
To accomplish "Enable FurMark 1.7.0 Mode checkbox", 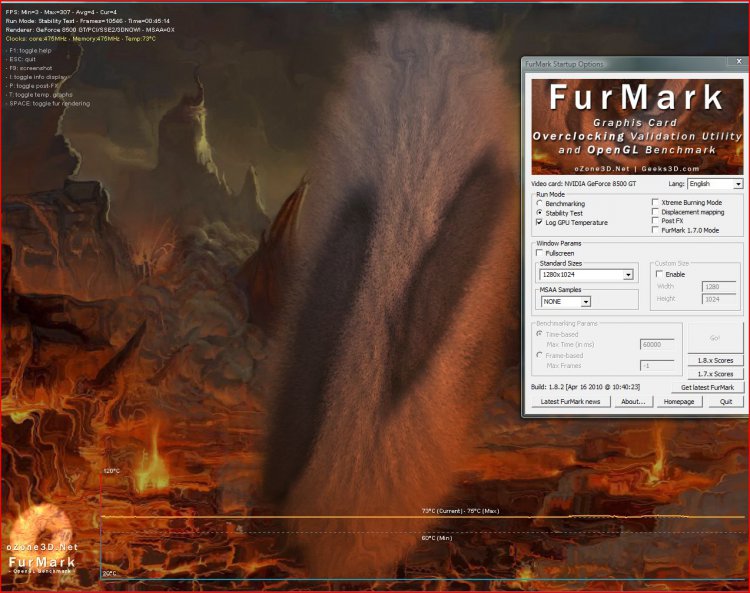I will [x=655, y=230].
